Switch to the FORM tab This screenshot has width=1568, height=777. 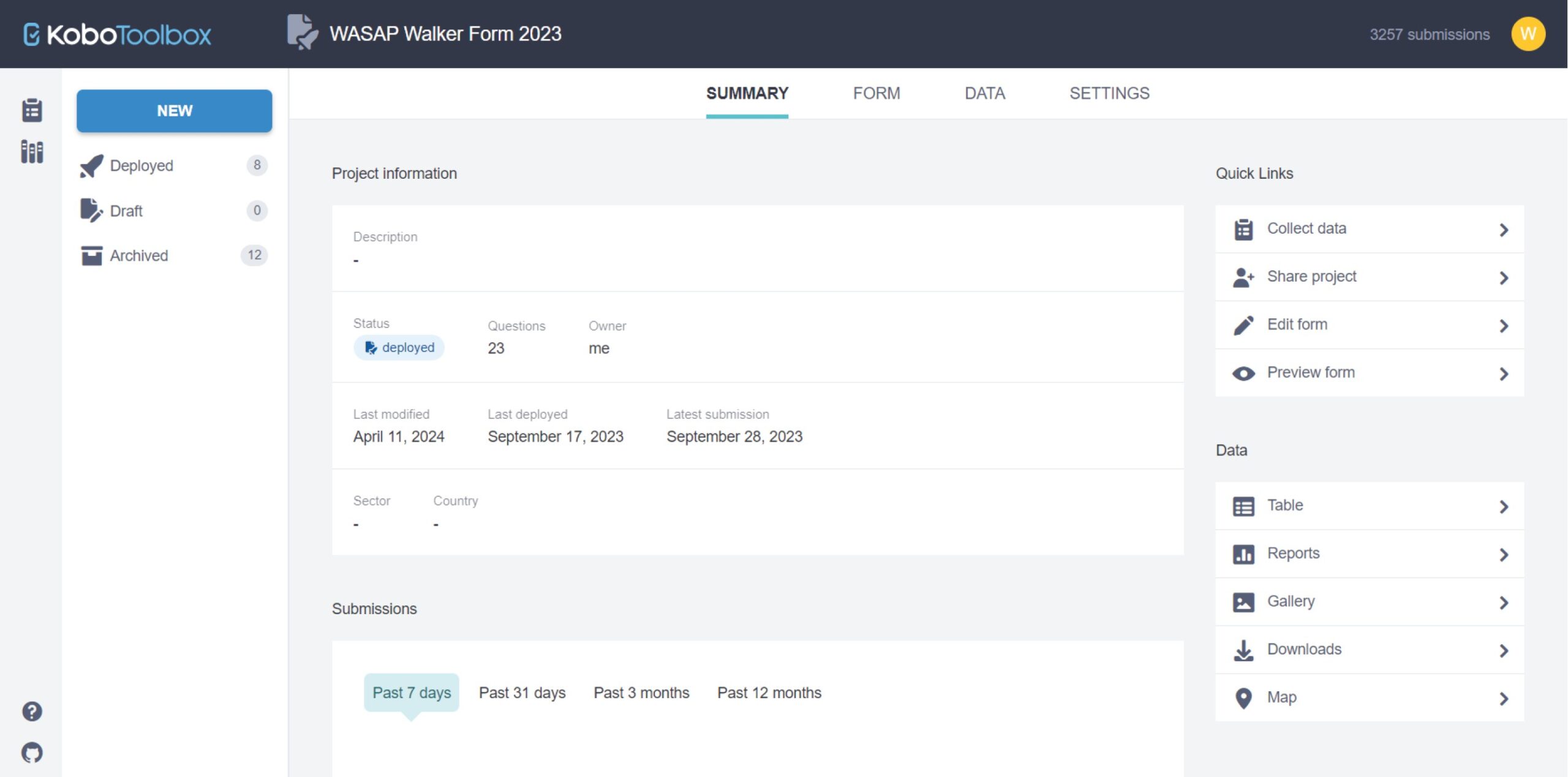876,93
